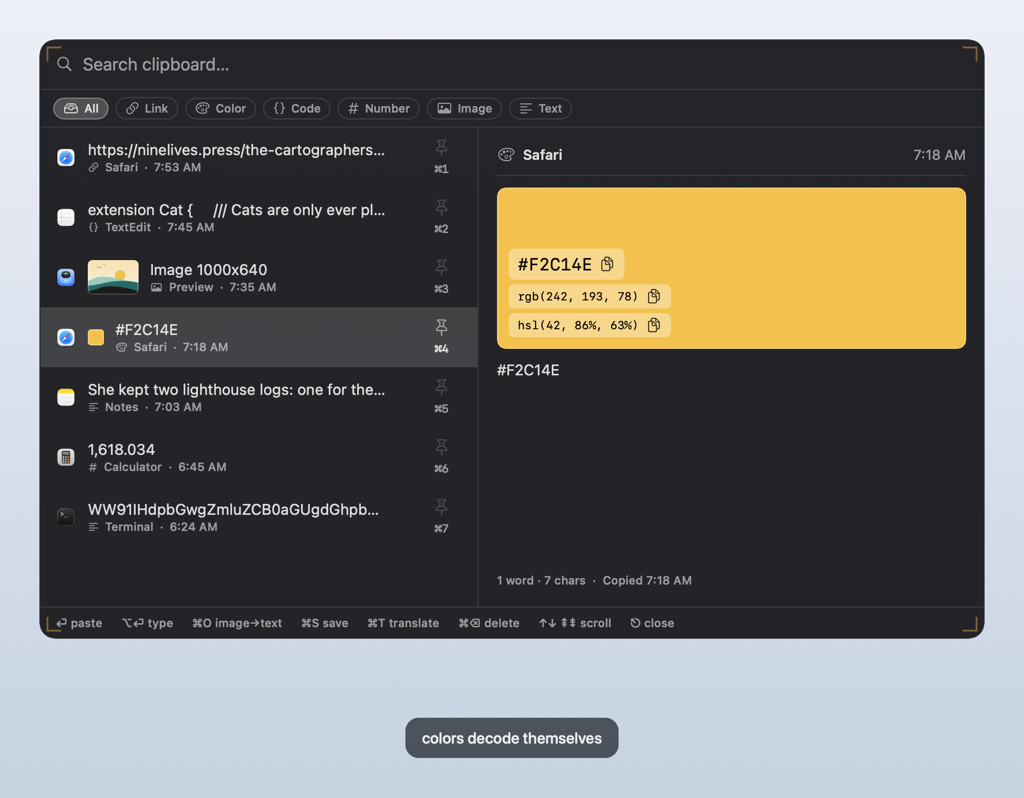The width and height of the screenshot is (1024, 798).
Task: Click Calculator app icon on 1,618.034 row
Action: tap(66, 457)
